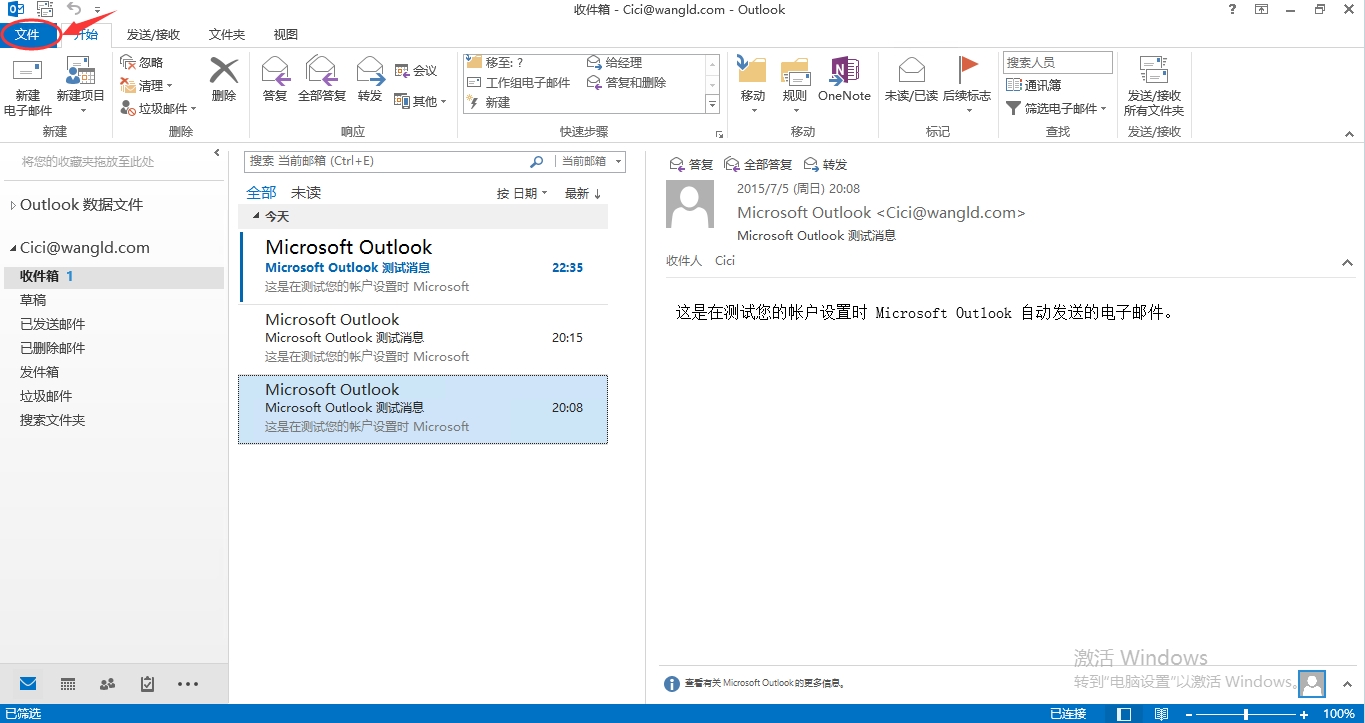
Task: Open the More (其他) respond dropdown
Action: (420, 101)
